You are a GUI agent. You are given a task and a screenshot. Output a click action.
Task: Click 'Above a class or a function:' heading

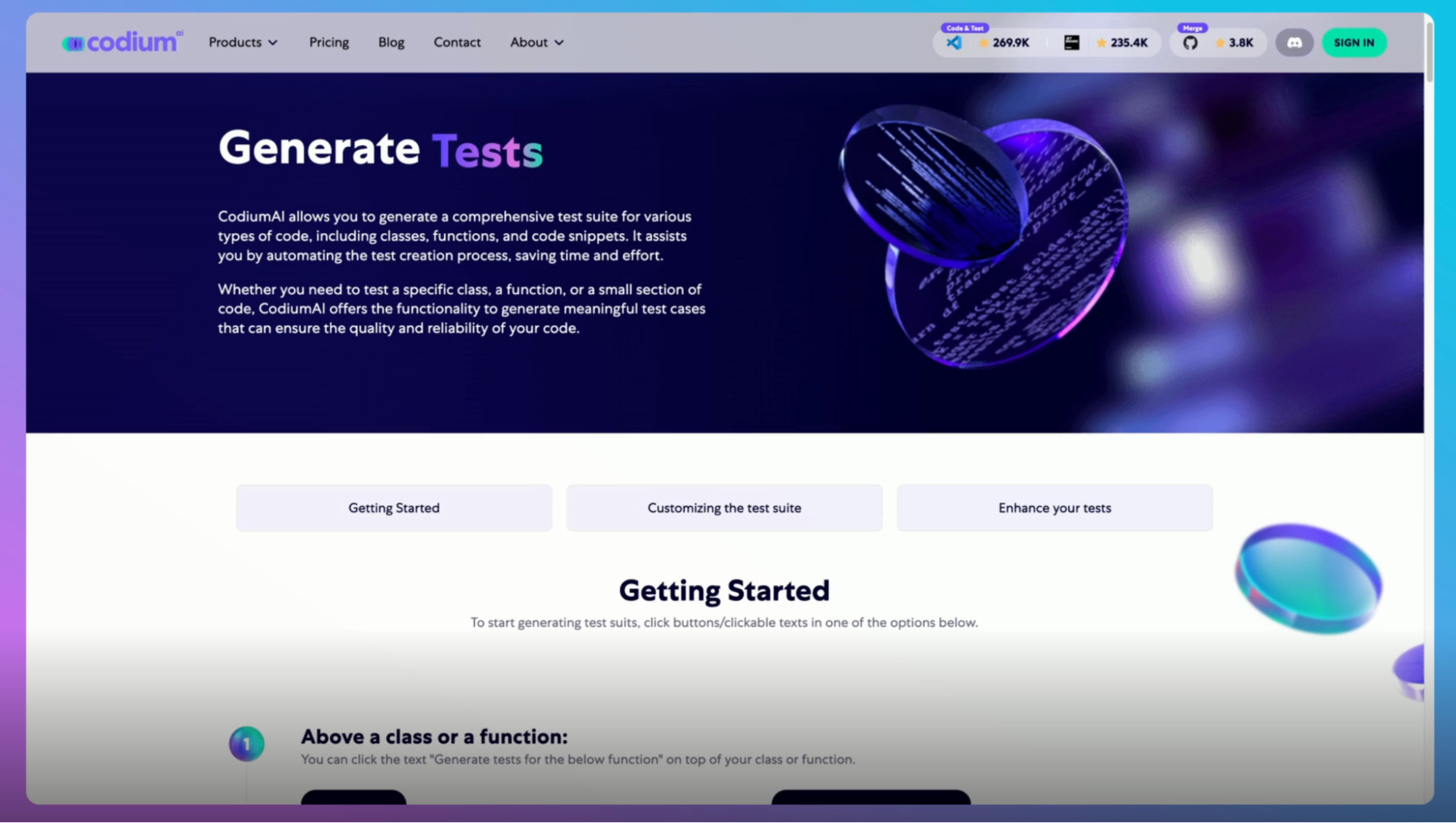pos(434,736)
